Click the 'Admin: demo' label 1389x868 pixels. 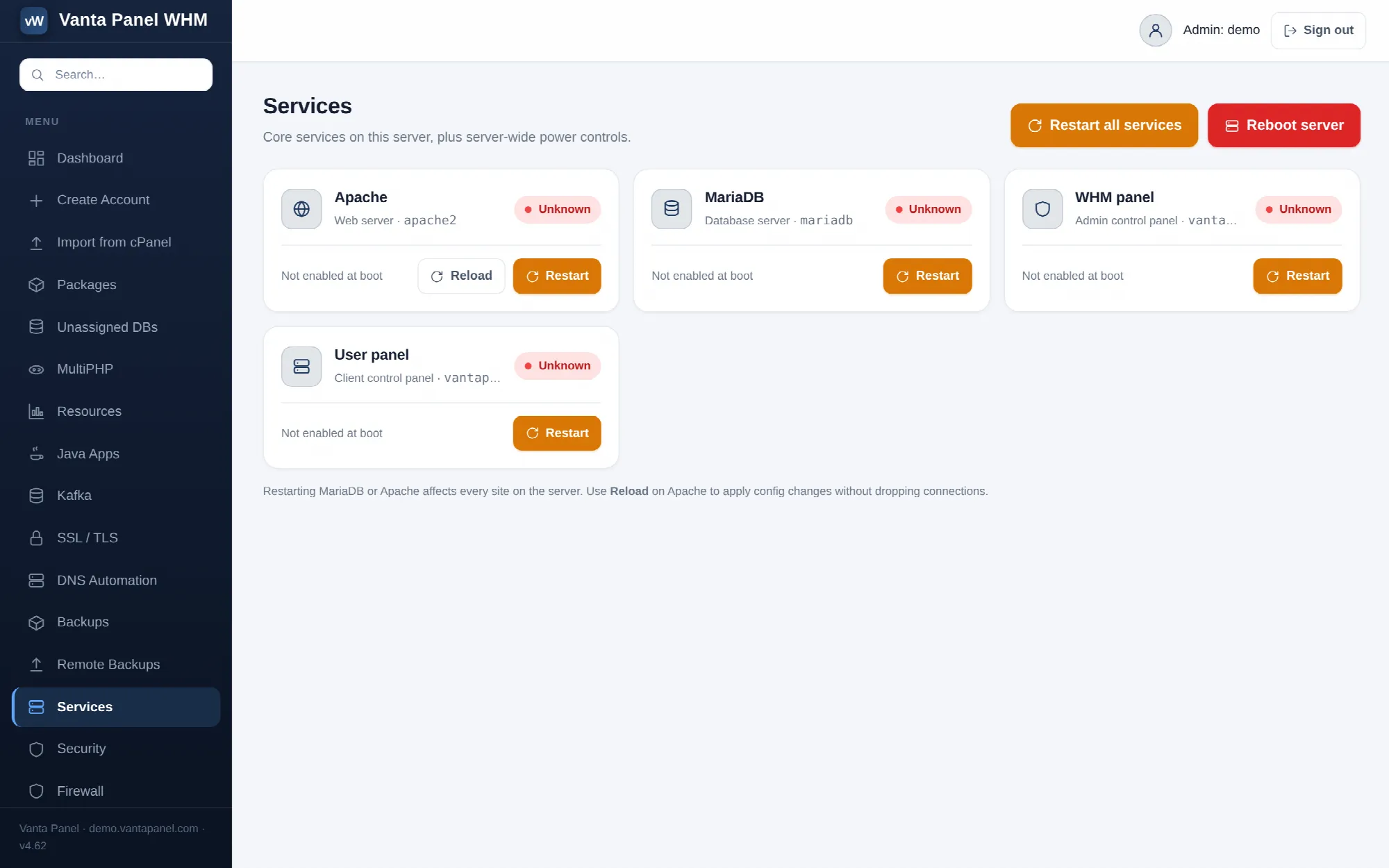[1221, 31]
